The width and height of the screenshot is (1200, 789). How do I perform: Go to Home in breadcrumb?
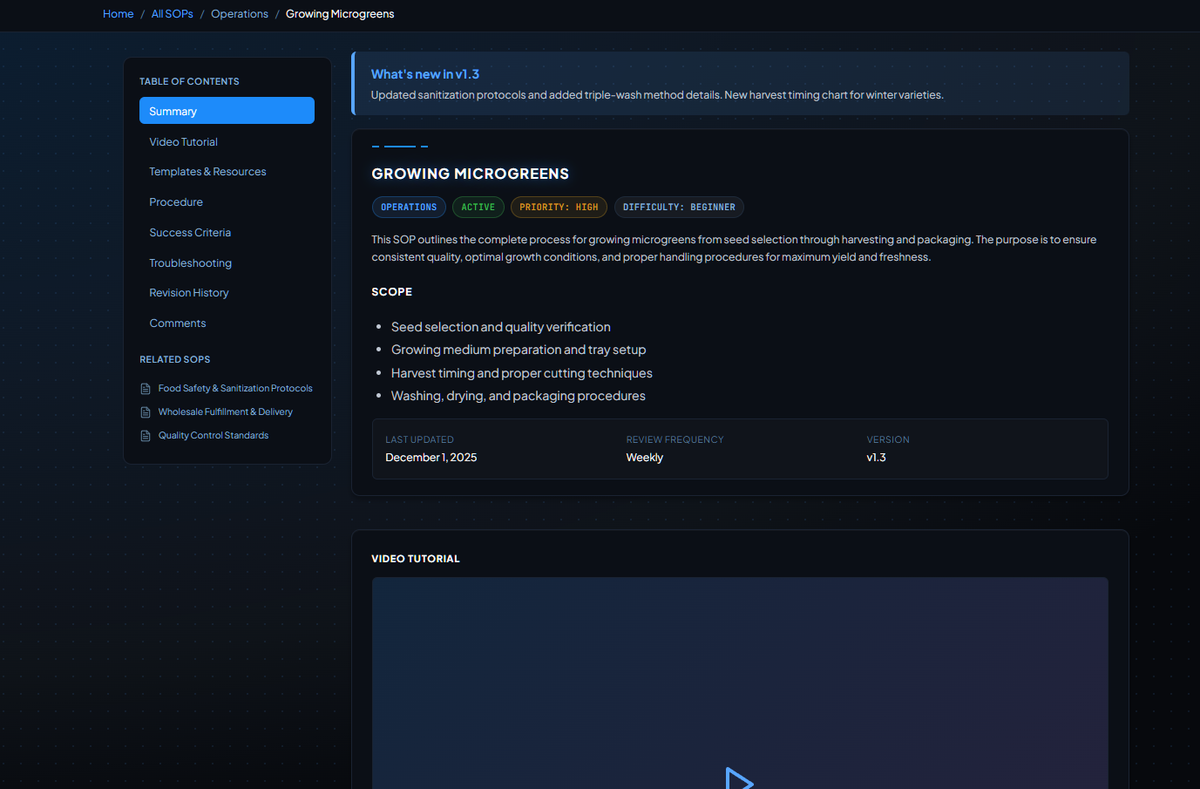click(118, 14)
